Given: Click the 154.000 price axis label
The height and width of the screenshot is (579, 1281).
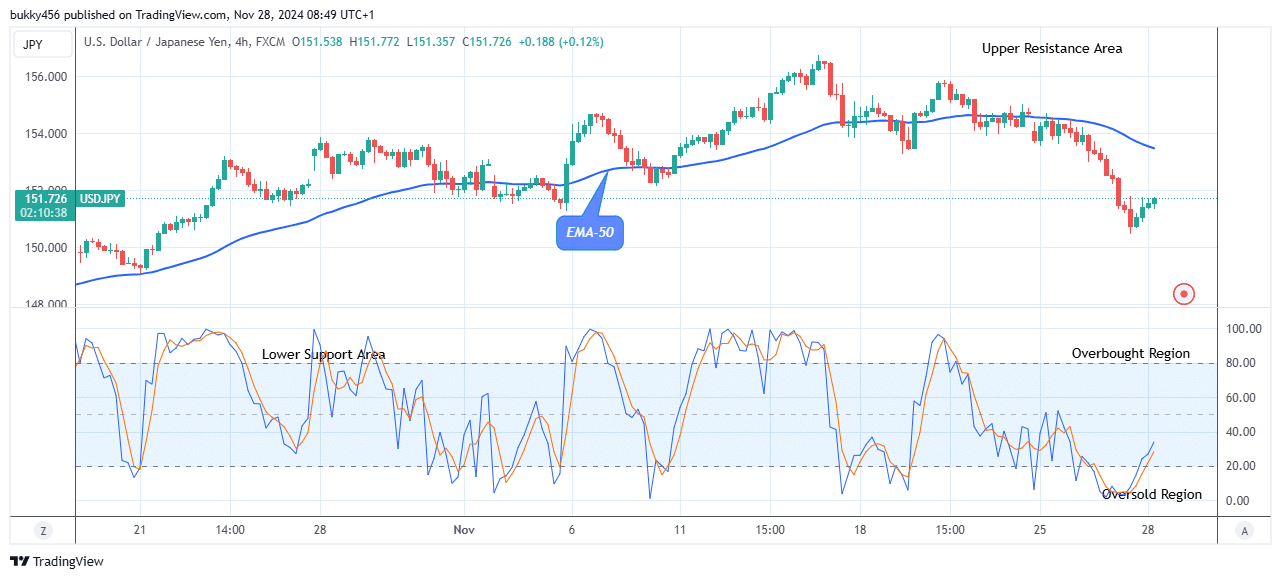Looking at the screenshot, I should (46, 134).
